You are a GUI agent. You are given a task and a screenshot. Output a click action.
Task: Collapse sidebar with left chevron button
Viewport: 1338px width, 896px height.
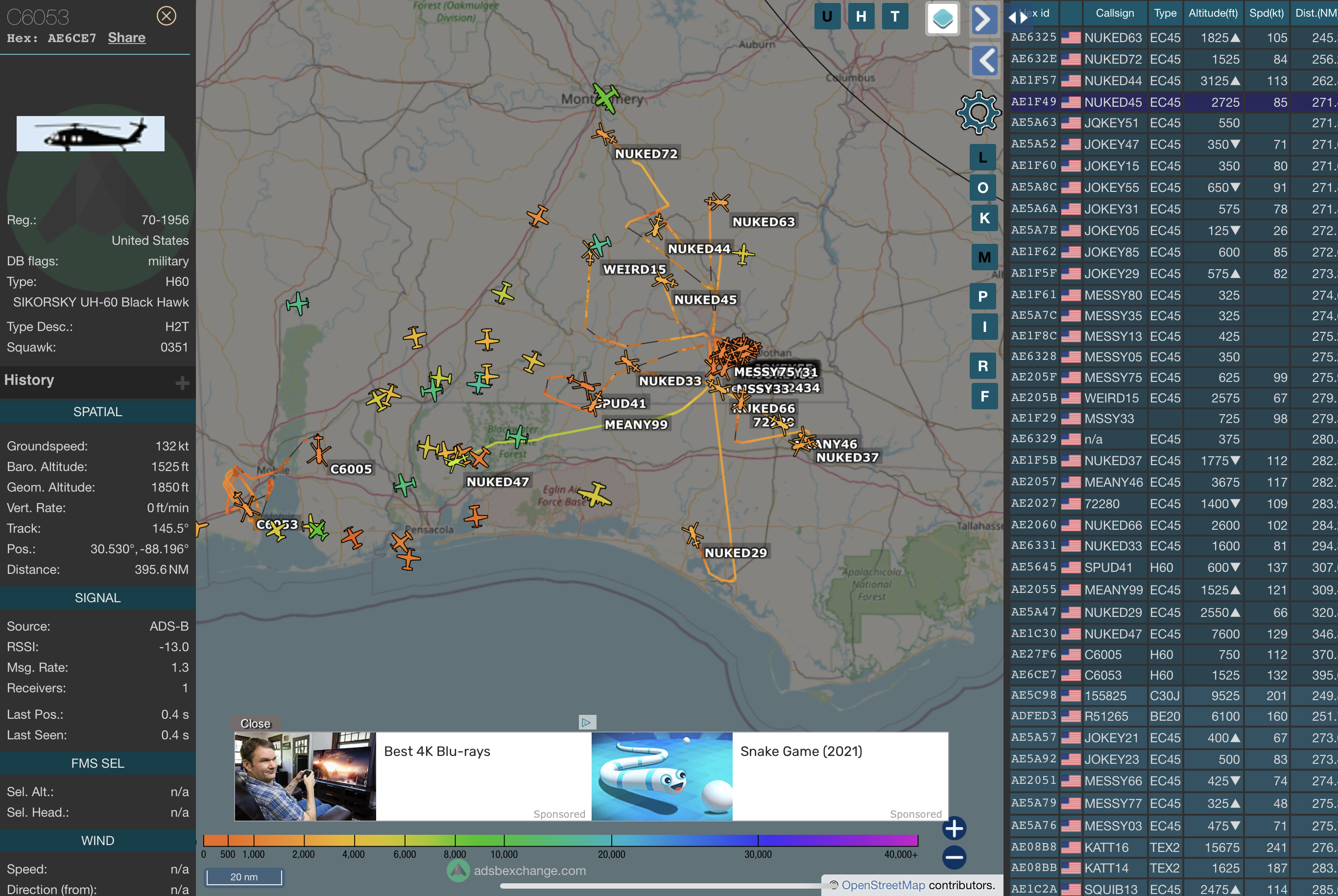[x=983, y=61]
